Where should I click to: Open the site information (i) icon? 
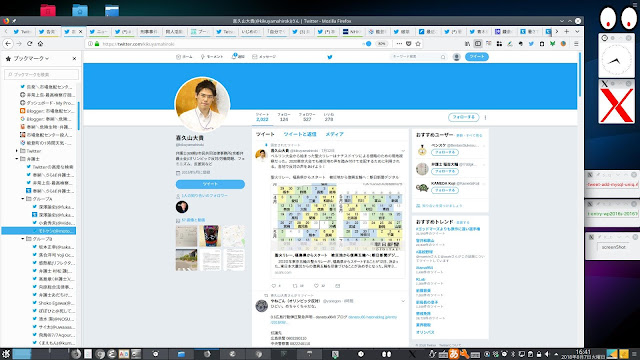click(91, 44)
